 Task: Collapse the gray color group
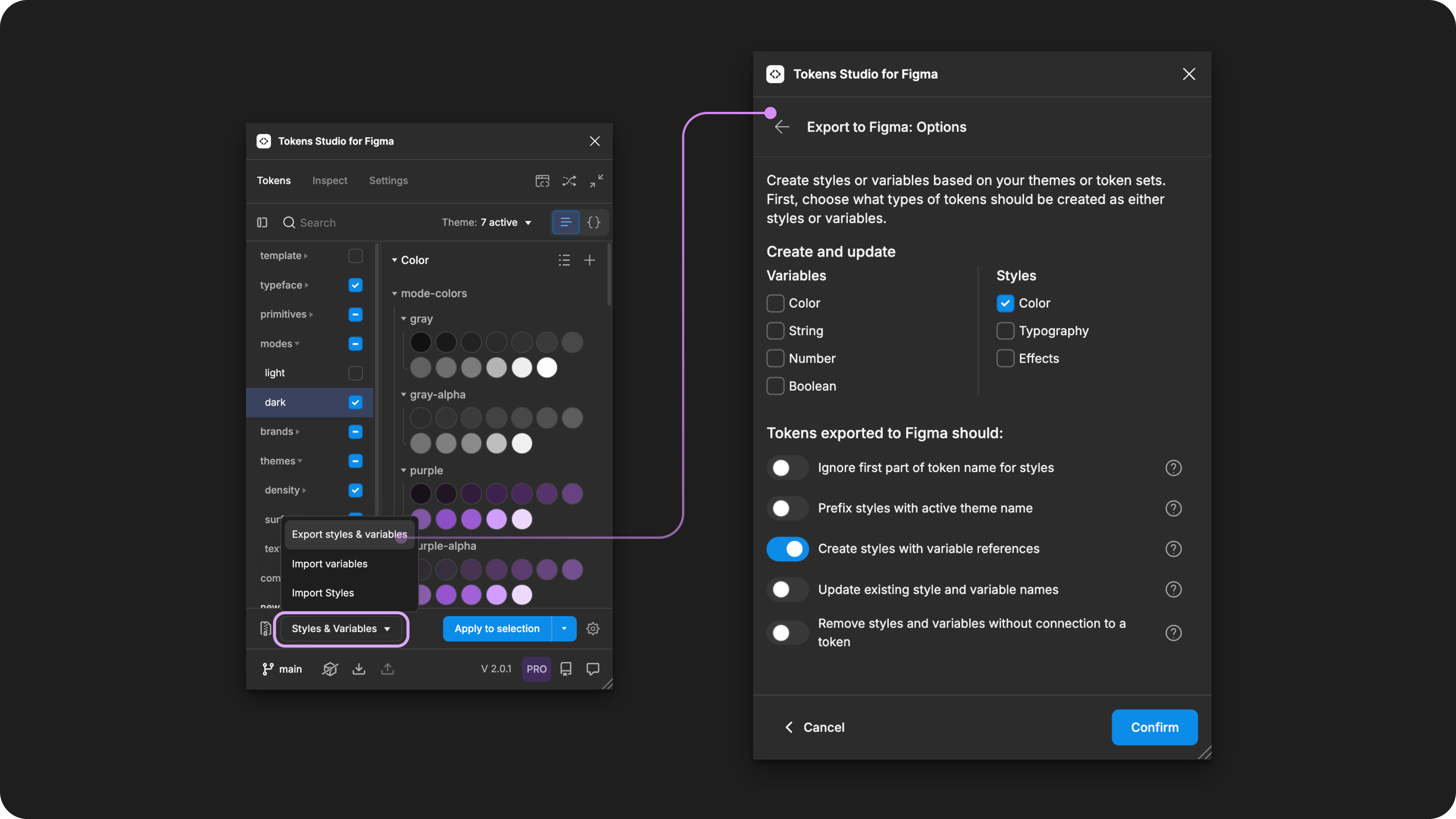pos(403,319)
